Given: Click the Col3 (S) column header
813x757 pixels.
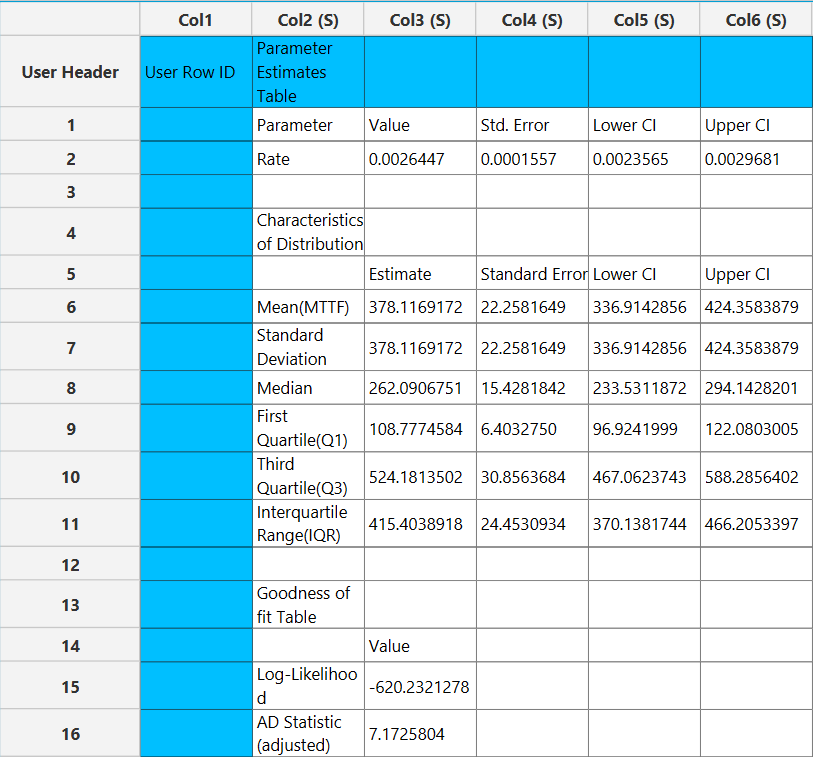Looking at the screenshot, I should click(420, 20).
